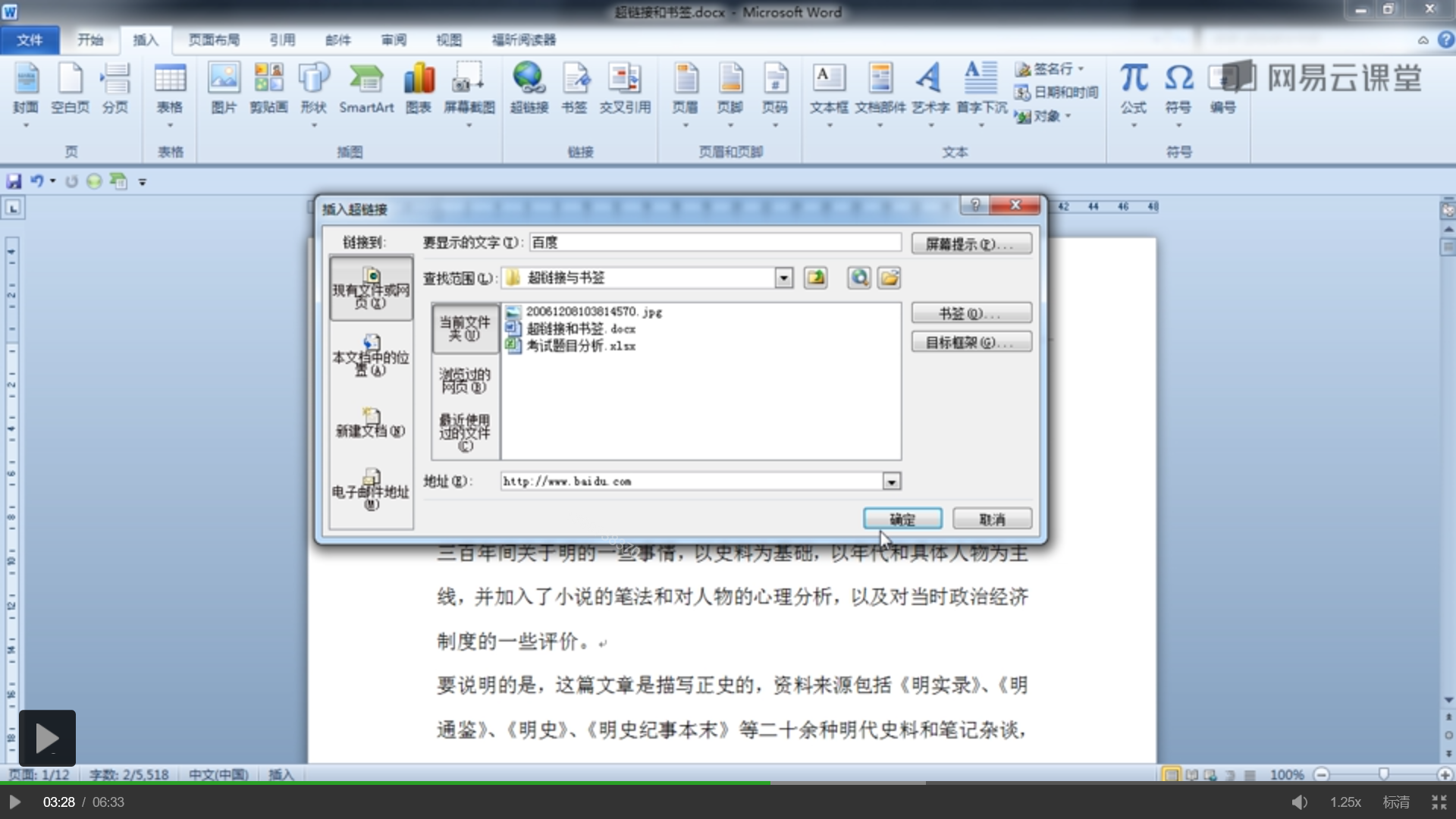This screenshot has height=819, width=1456.
Task: Click the Browse for File folder icon
Action: tap(890, 278)
